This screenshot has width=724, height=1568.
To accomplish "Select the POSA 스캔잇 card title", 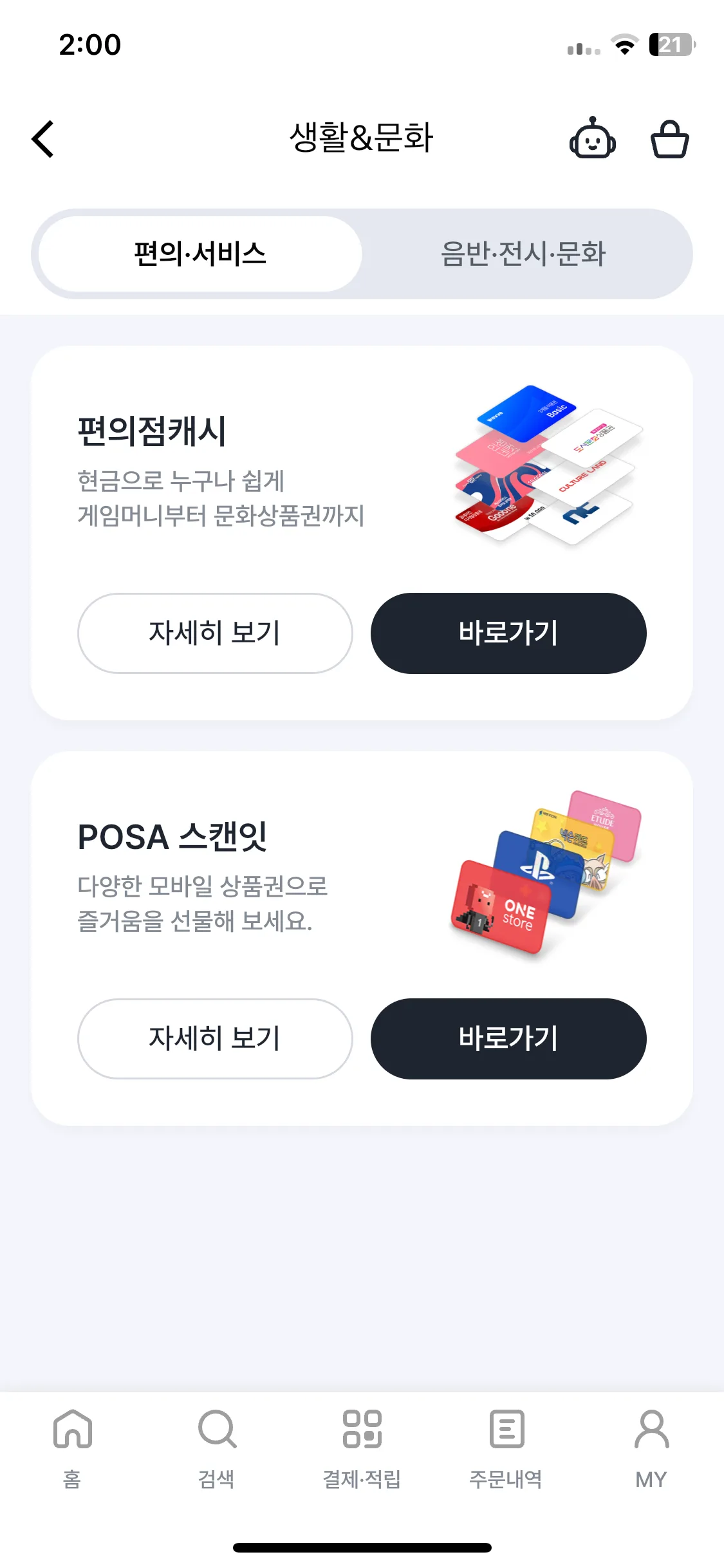I will (172, 837).
